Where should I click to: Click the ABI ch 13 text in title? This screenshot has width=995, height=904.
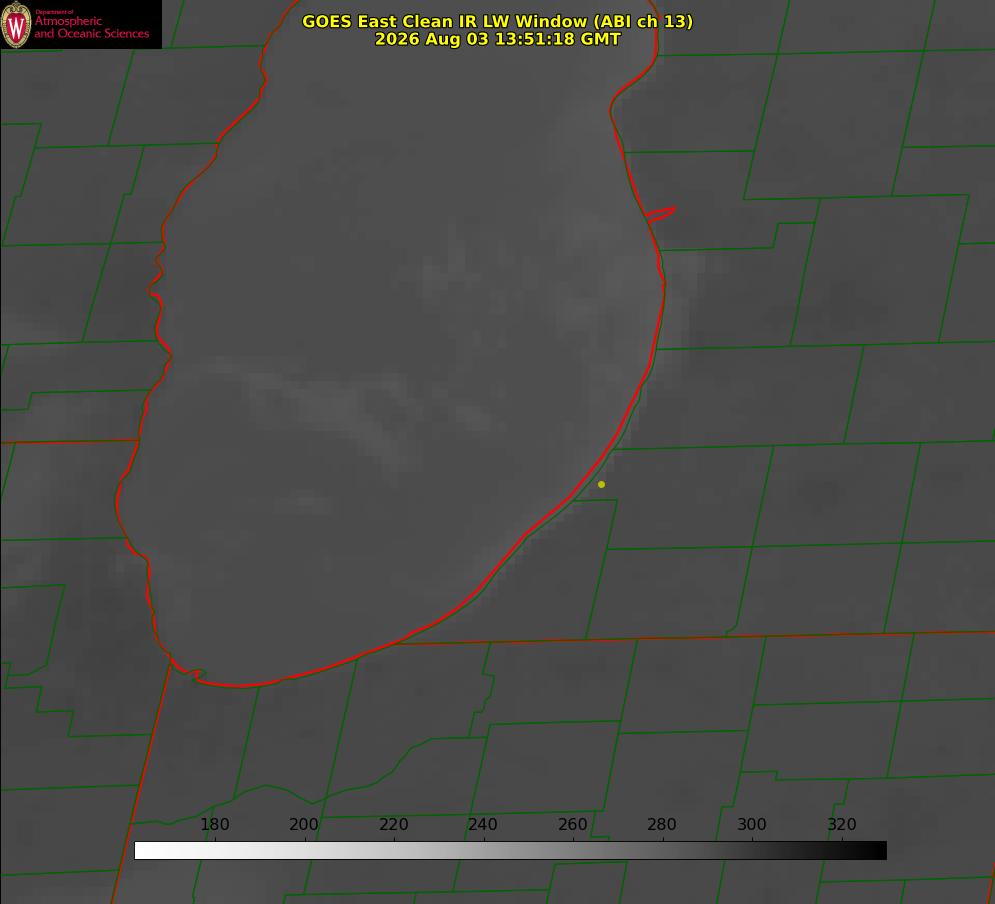[643, 21]
